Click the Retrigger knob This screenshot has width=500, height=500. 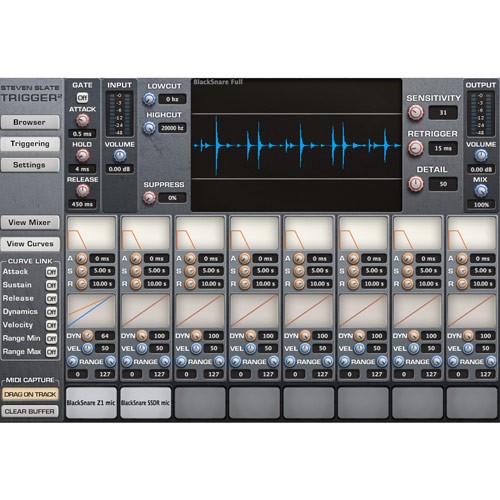[x=416, y=148]
